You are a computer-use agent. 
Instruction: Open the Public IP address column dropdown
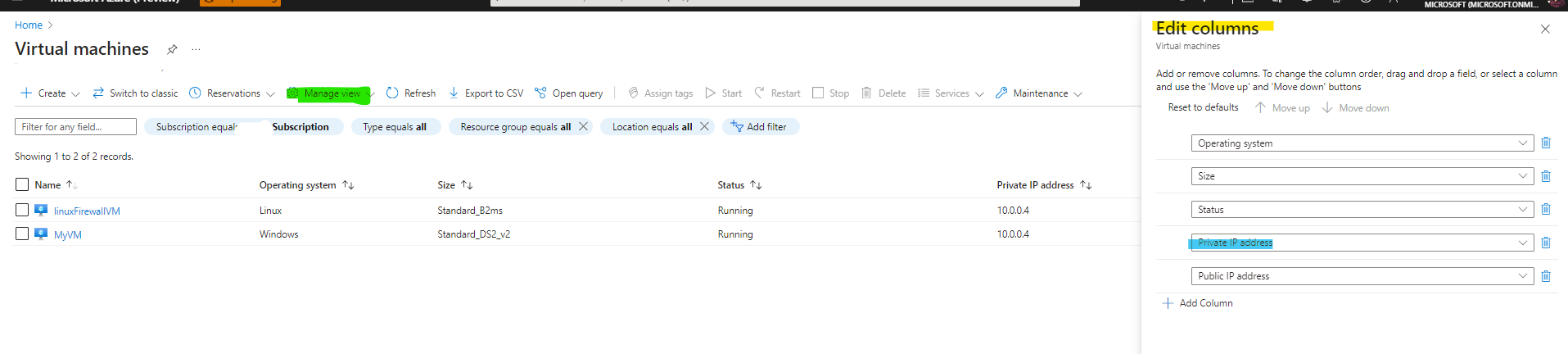tap(1362, 276)
